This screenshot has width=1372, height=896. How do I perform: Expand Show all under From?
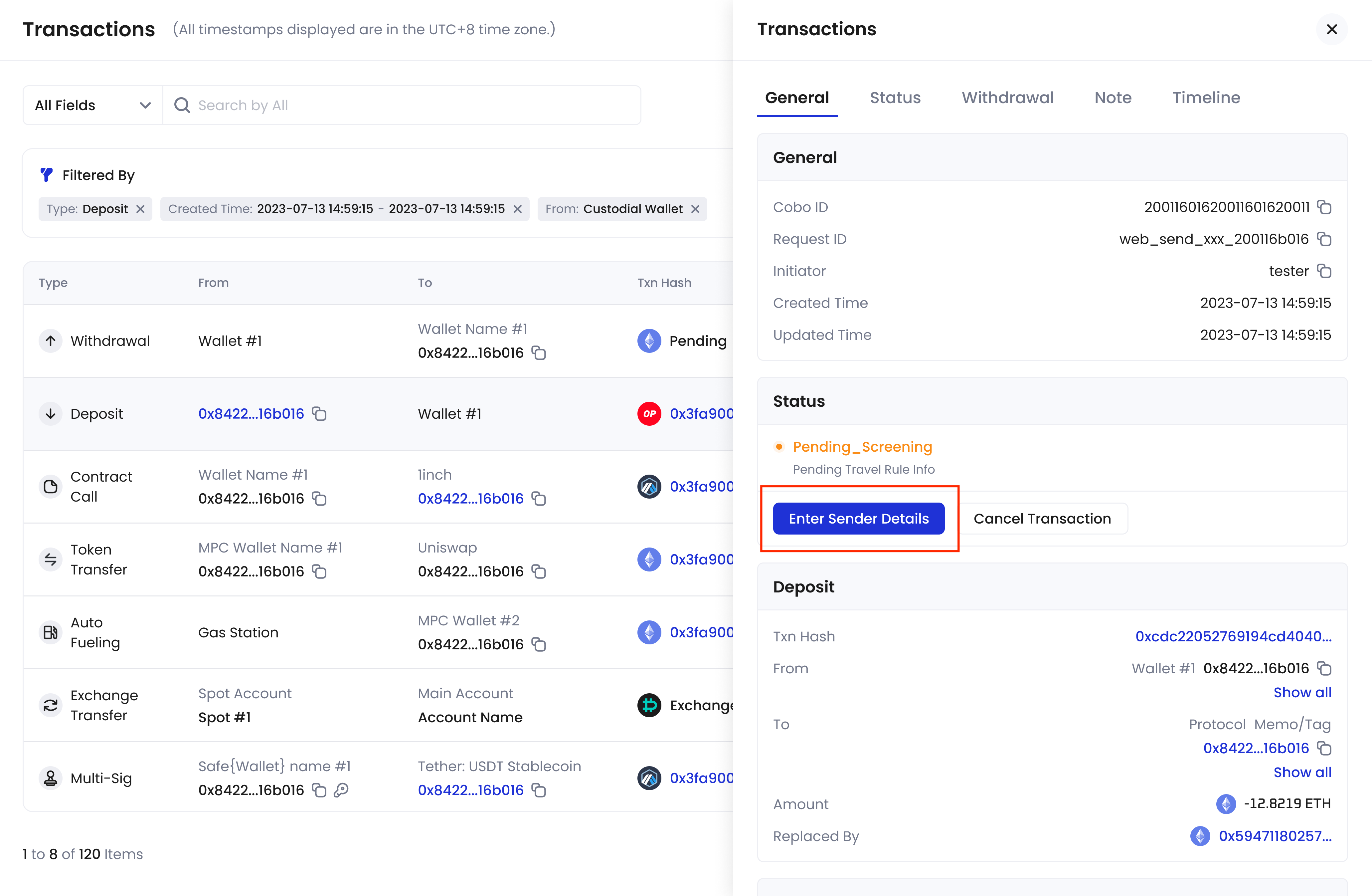pyautogui.click(x=1302, y=692)
